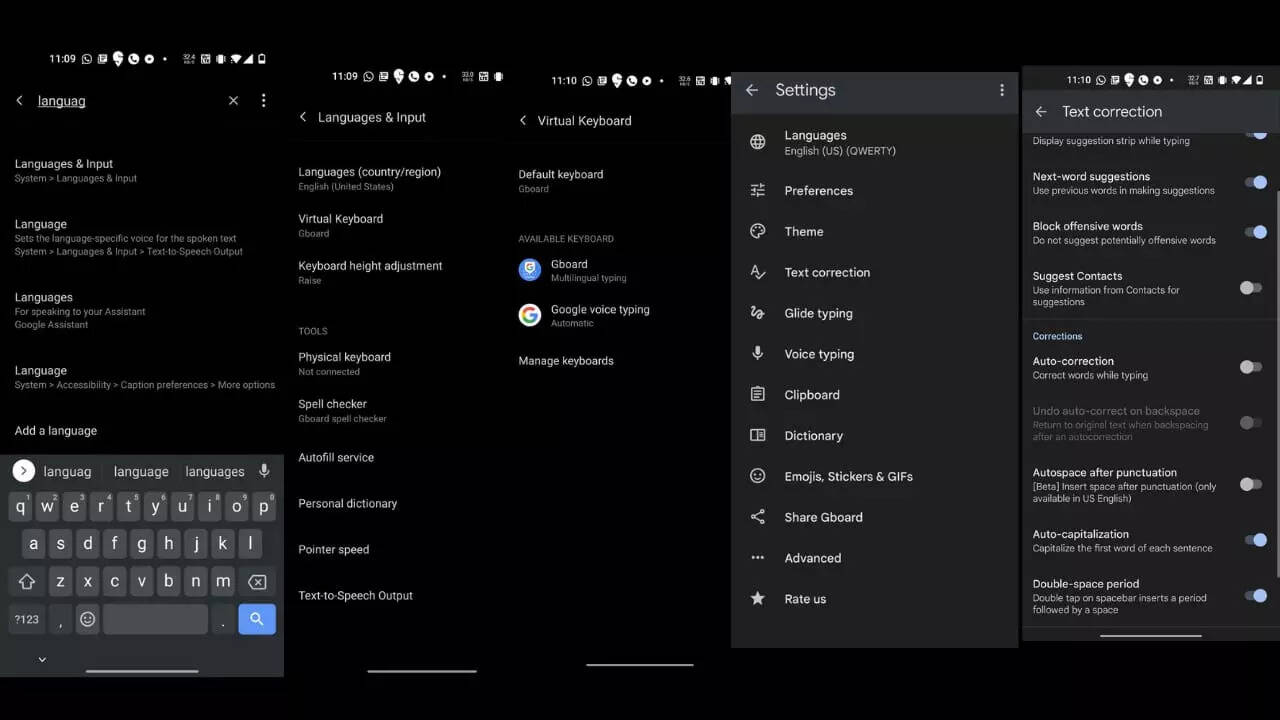Tap palette icon next to Theme
Viewport: 1280px width, 720px height.
[758, 231]
